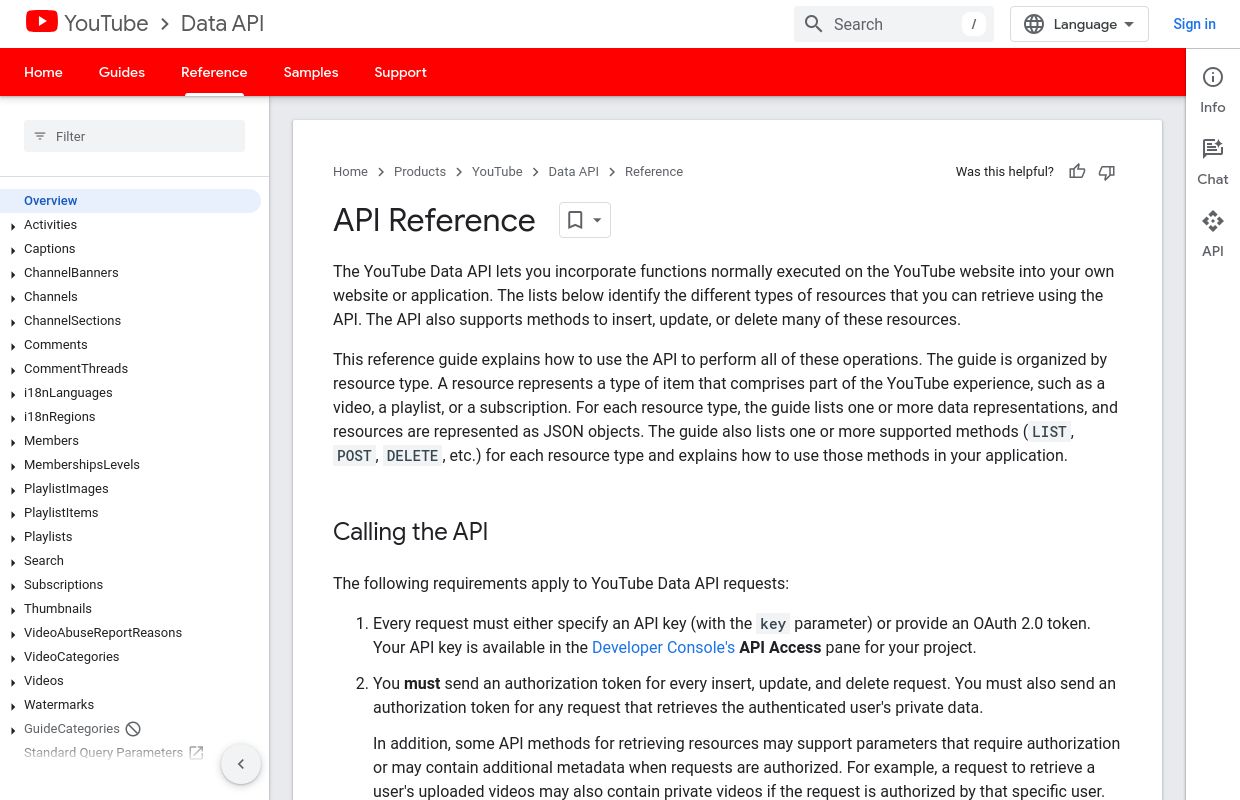Expand the ChannelSections section
Image resolution: width=1240 pixels, height=800 pixels.
tap(13, 322)
